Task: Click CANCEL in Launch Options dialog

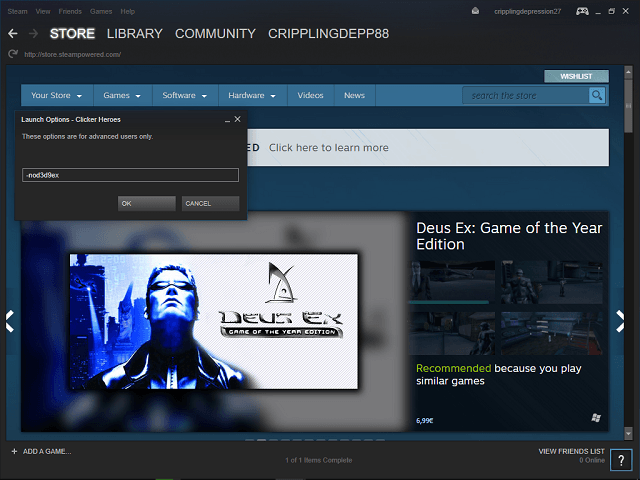Action: [x=210, y=203]
